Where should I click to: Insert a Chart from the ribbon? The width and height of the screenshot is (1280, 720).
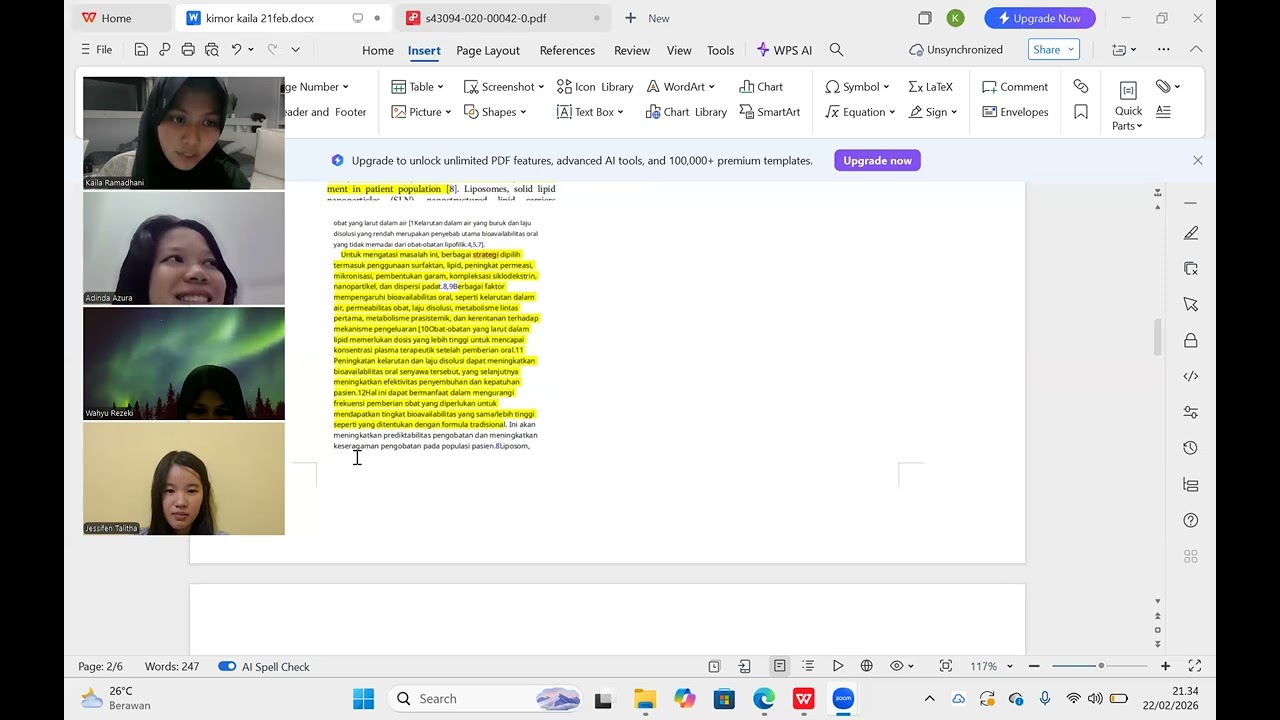click(x=761, y=87)
